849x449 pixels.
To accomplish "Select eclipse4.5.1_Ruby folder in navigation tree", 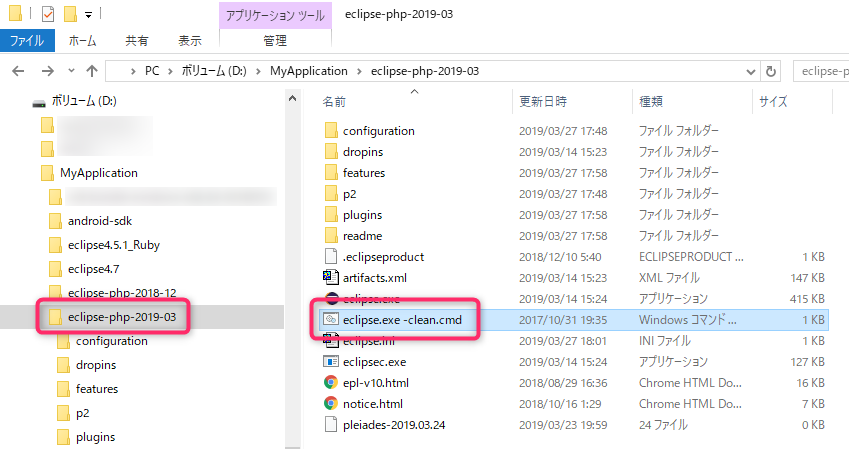I will (114, 245).
